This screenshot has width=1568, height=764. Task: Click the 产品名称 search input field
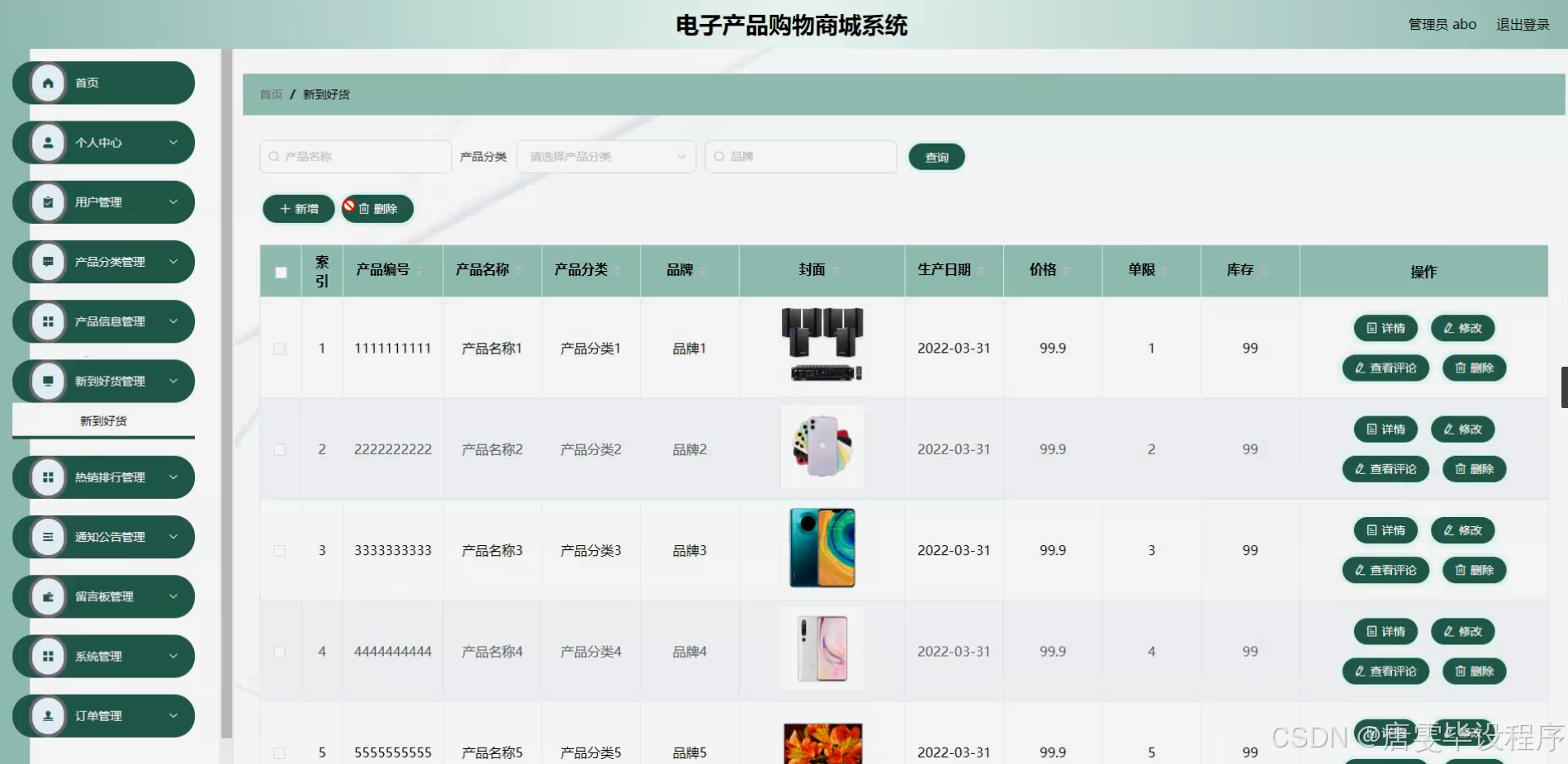coord(356,156)
